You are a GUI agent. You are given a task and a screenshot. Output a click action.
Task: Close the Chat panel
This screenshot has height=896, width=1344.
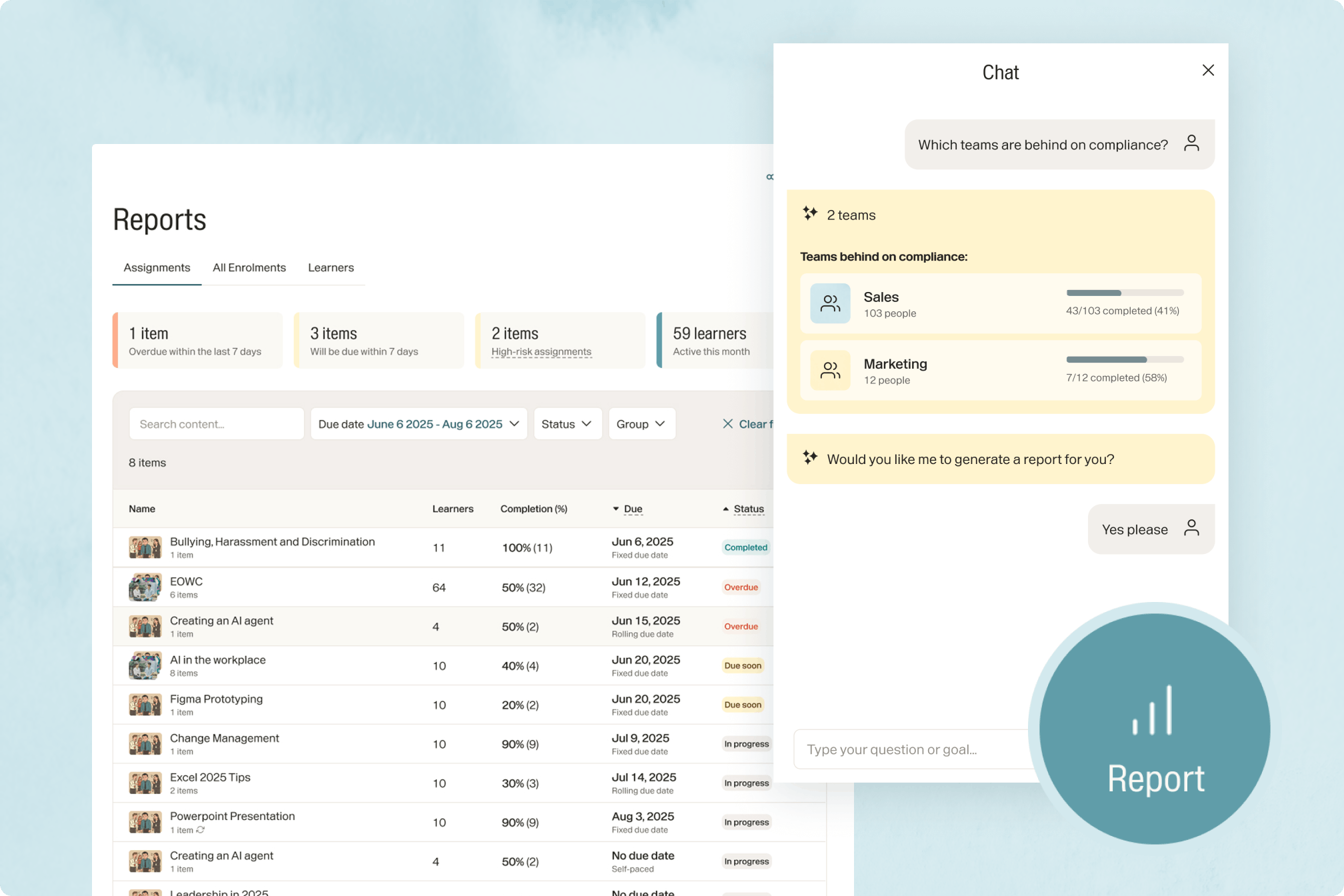click(1207, 71)
